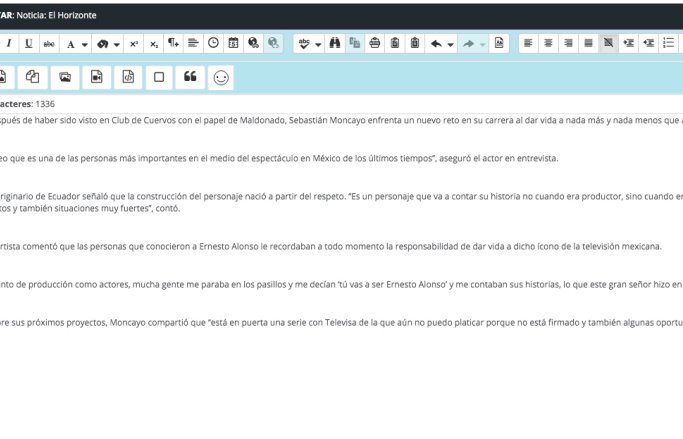Click the no-alignment crossed-lines button
683x439 pixels.
point(608,43)
